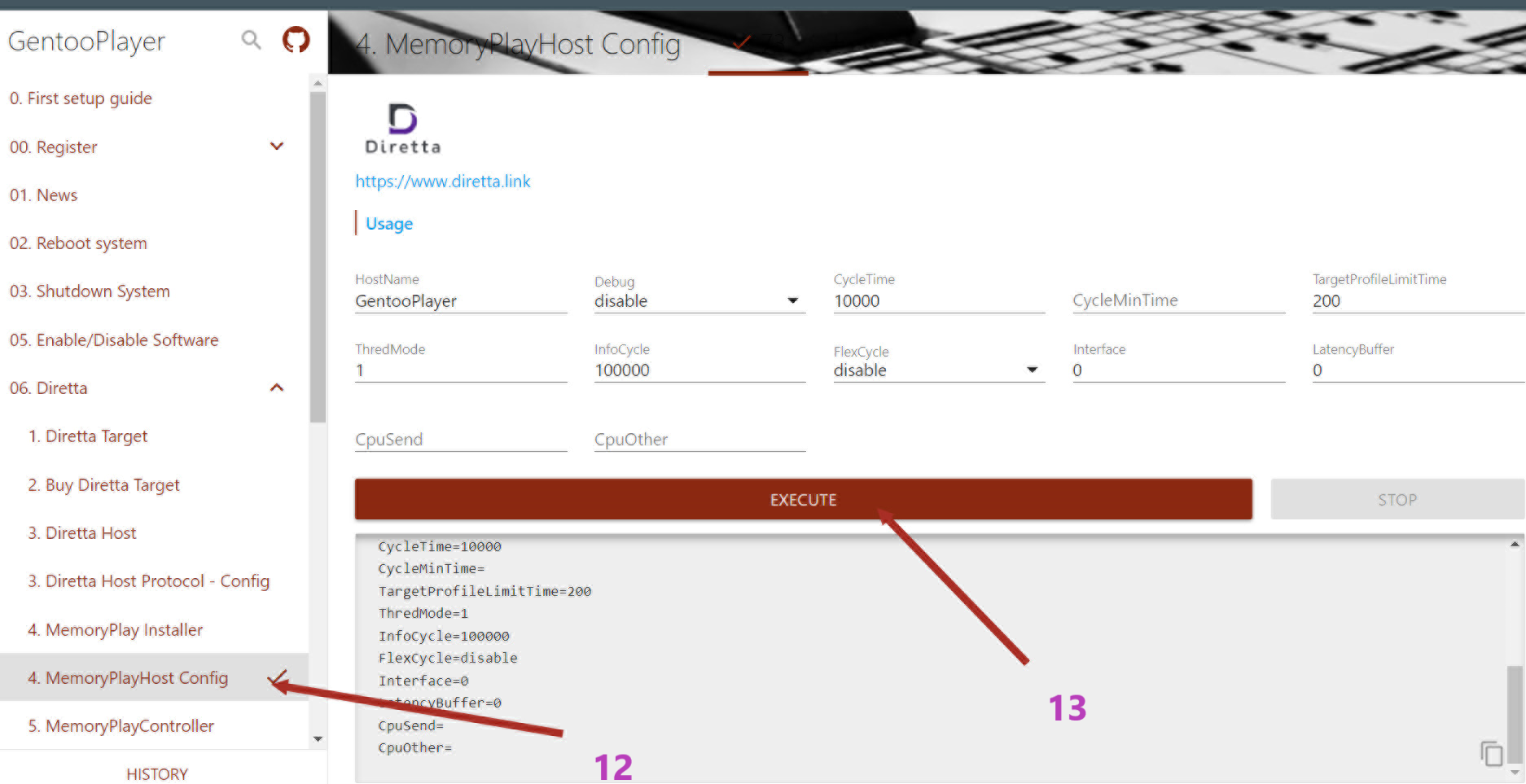The width and height of the screenshot is (1526, 784).
Task: Open 00. Register menu item
Action: [x=54, y=147]
